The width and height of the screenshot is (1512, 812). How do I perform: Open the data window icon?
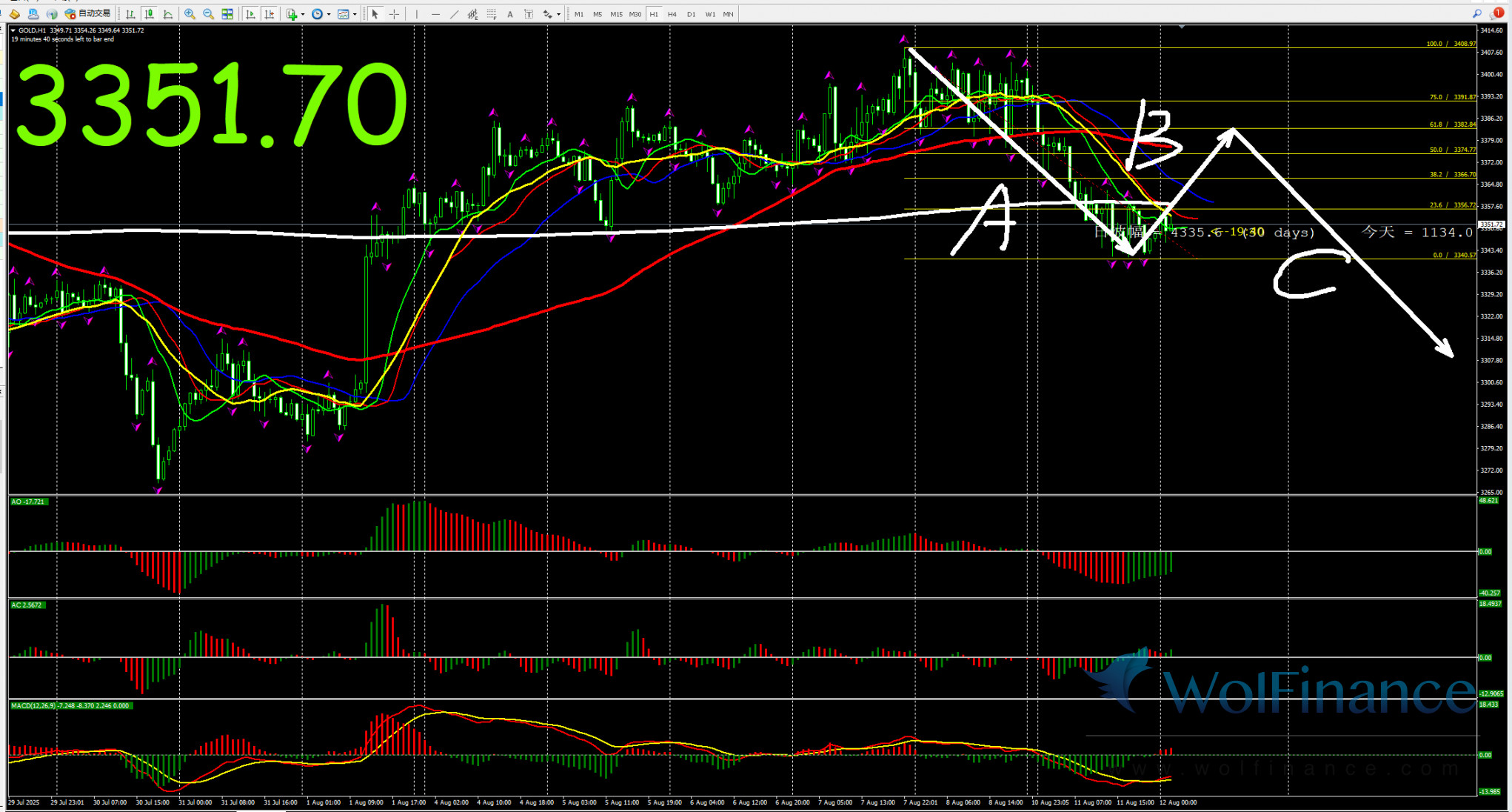33,13
